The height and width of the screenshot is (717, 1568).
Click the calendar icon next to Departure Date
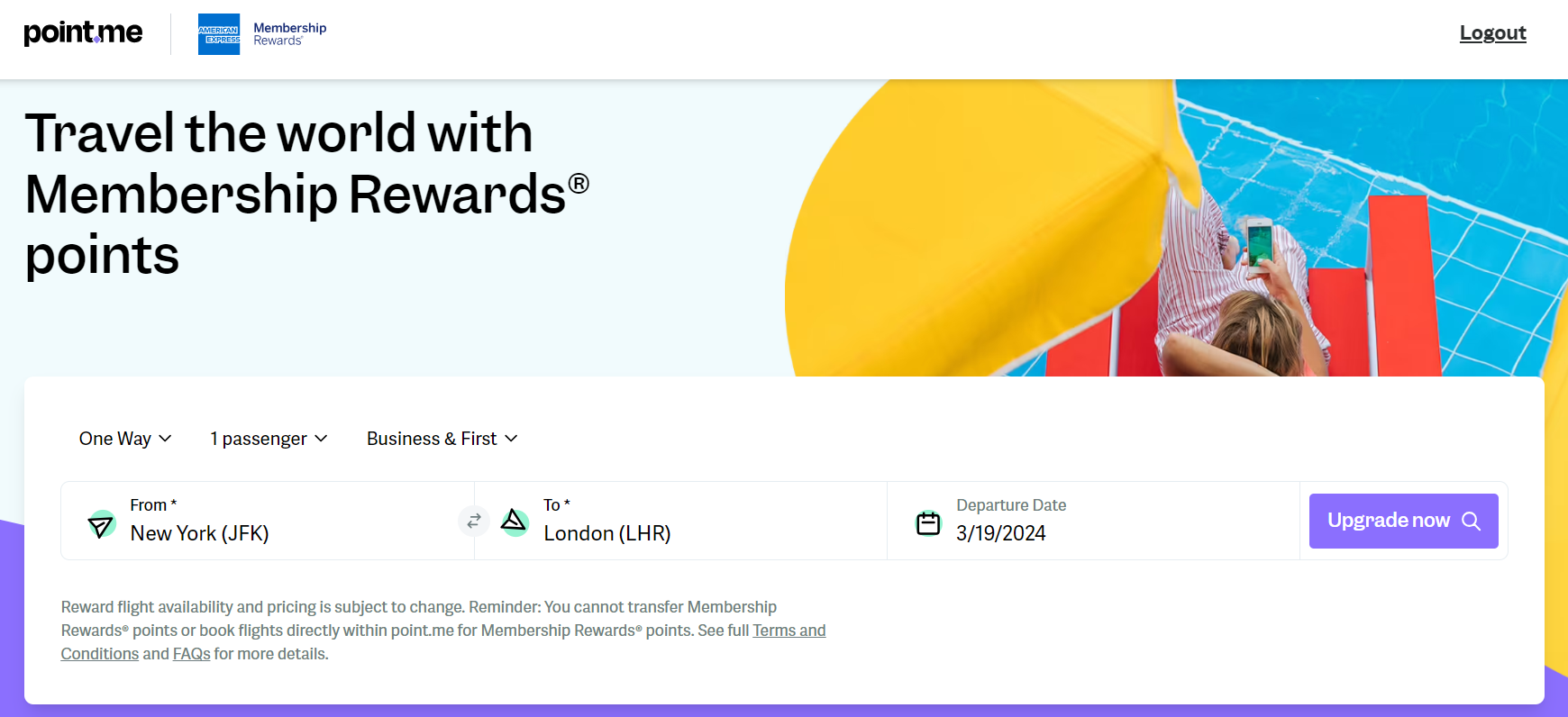(x=929, y=522)
